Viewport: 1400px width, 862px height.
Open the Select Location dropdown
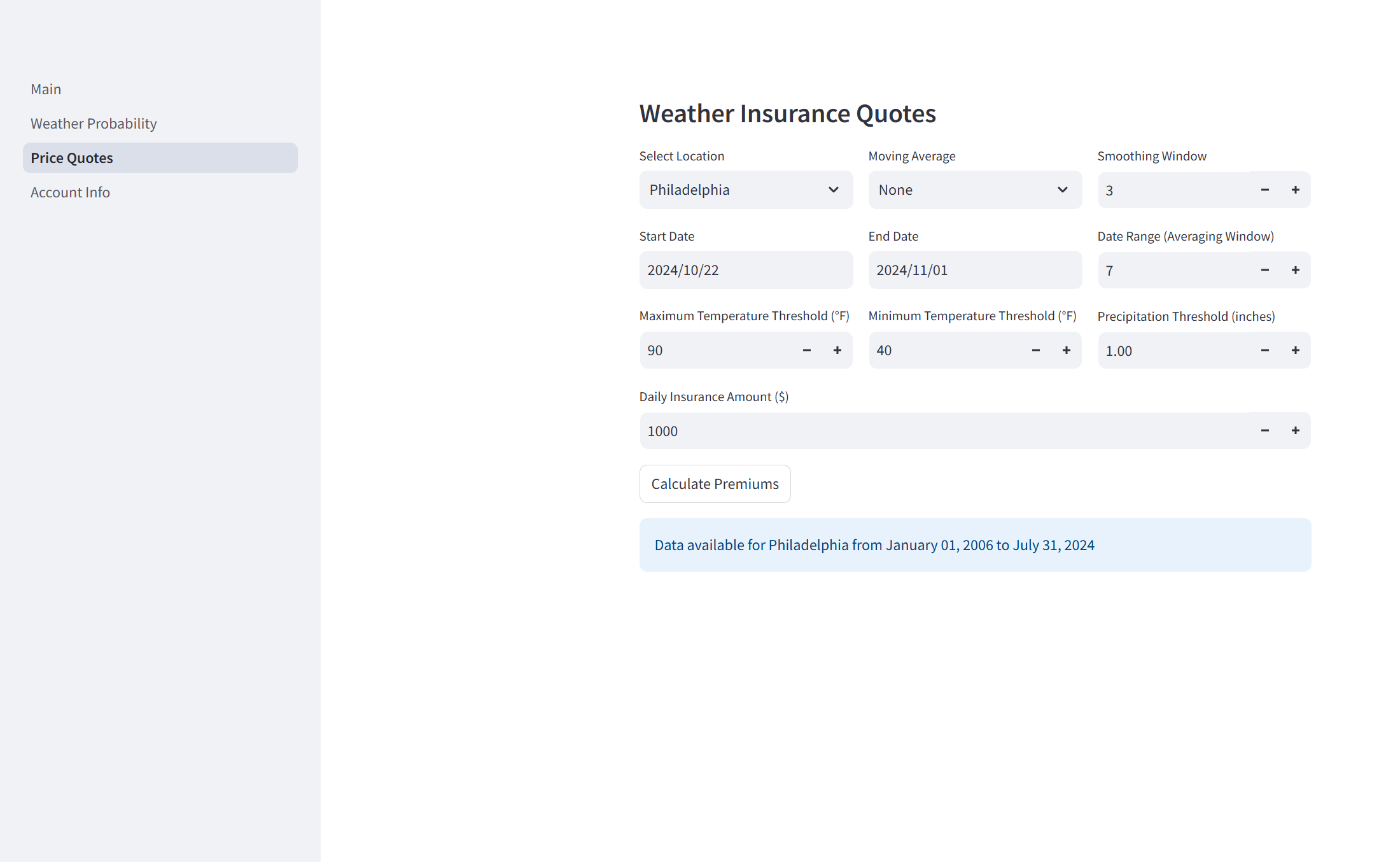[x=745, y=190]
